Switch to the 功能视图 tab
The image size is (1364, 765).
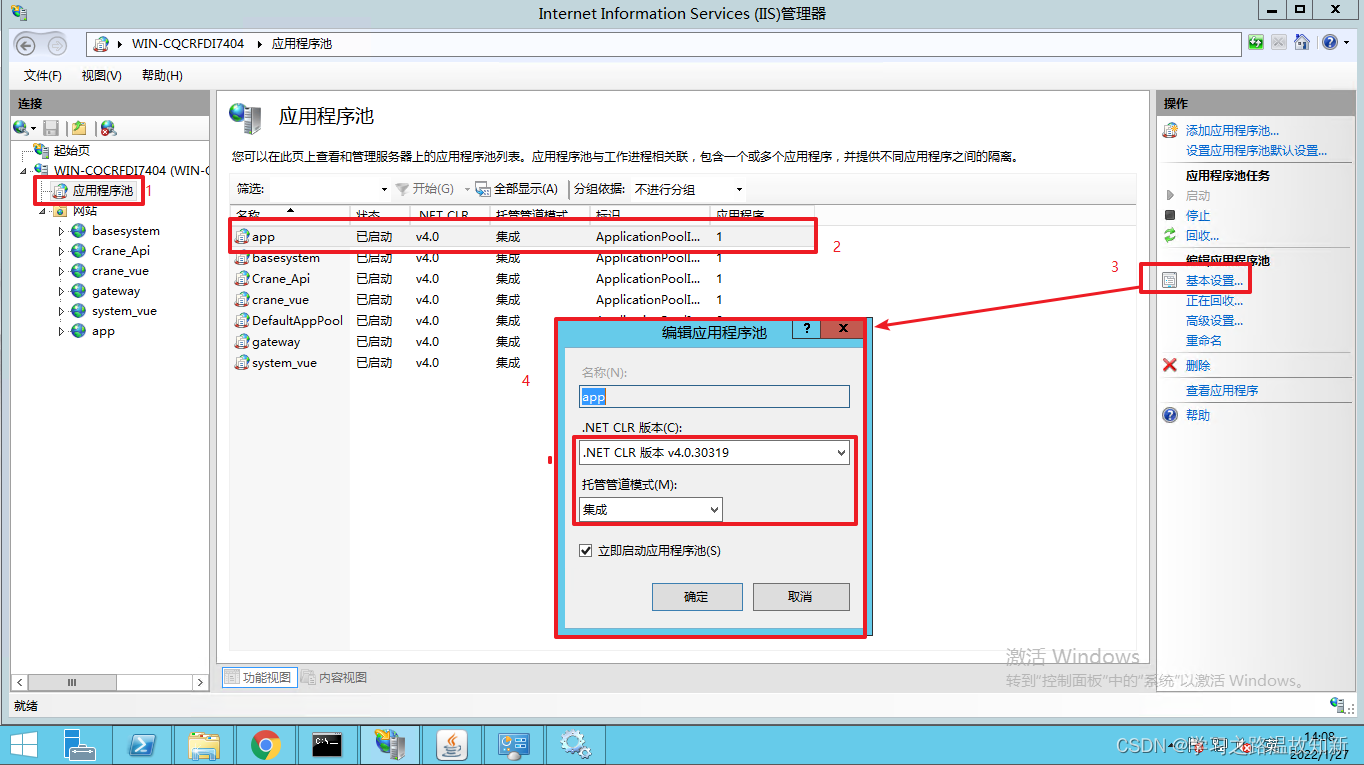pos(258,678)
